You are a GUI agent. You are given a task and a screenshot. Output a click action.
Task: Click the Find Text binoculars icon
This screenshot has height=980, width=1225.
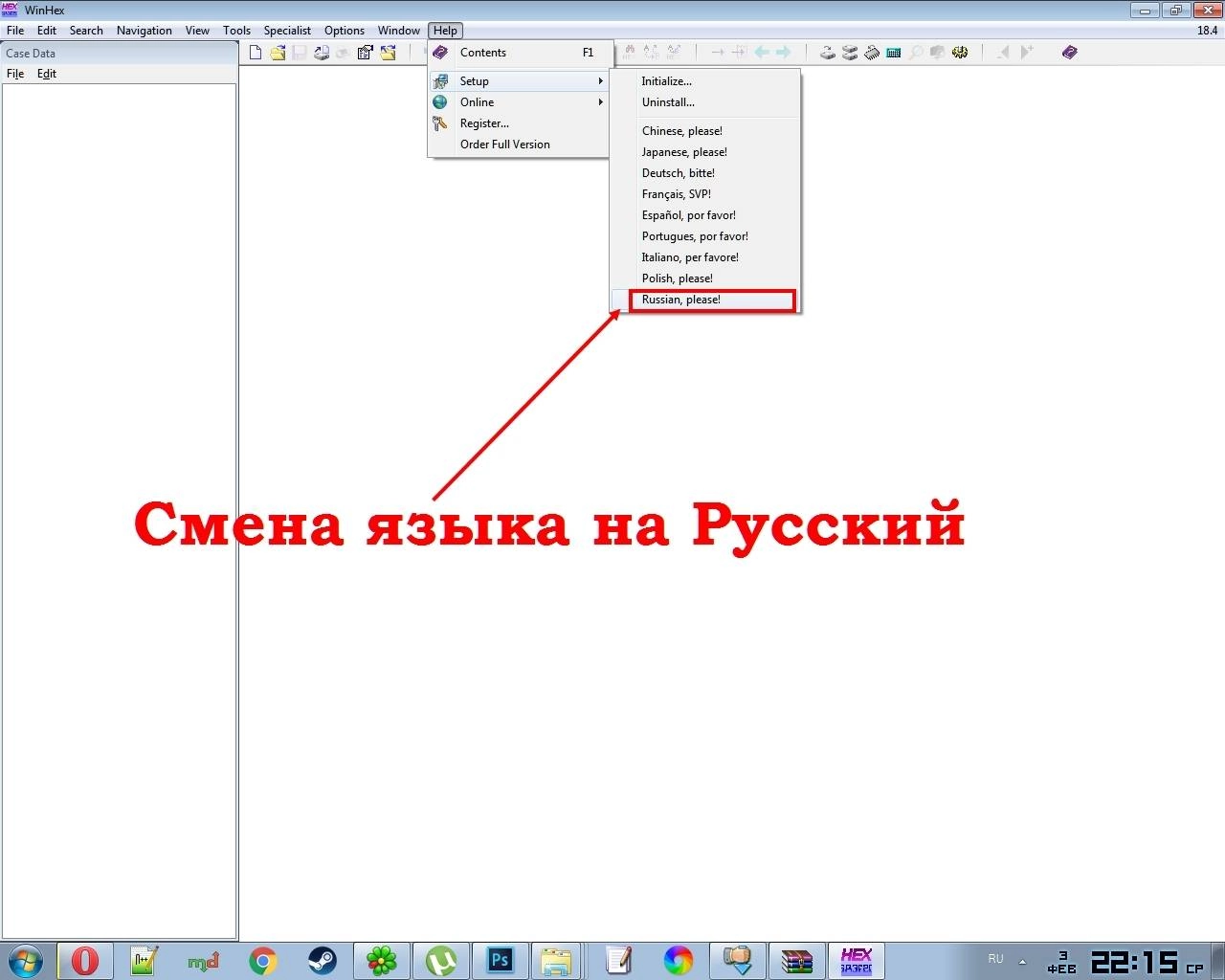click(630, 52)
